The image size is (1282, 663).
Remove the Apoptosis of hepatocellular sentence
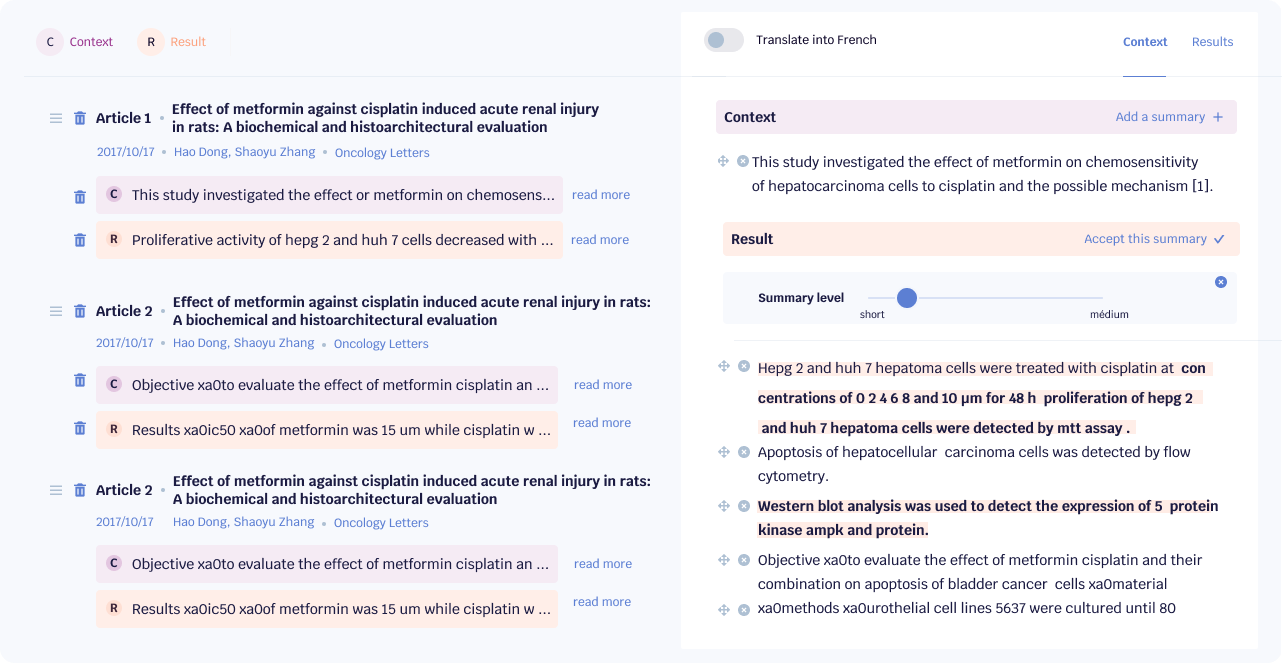pos(744,452)
